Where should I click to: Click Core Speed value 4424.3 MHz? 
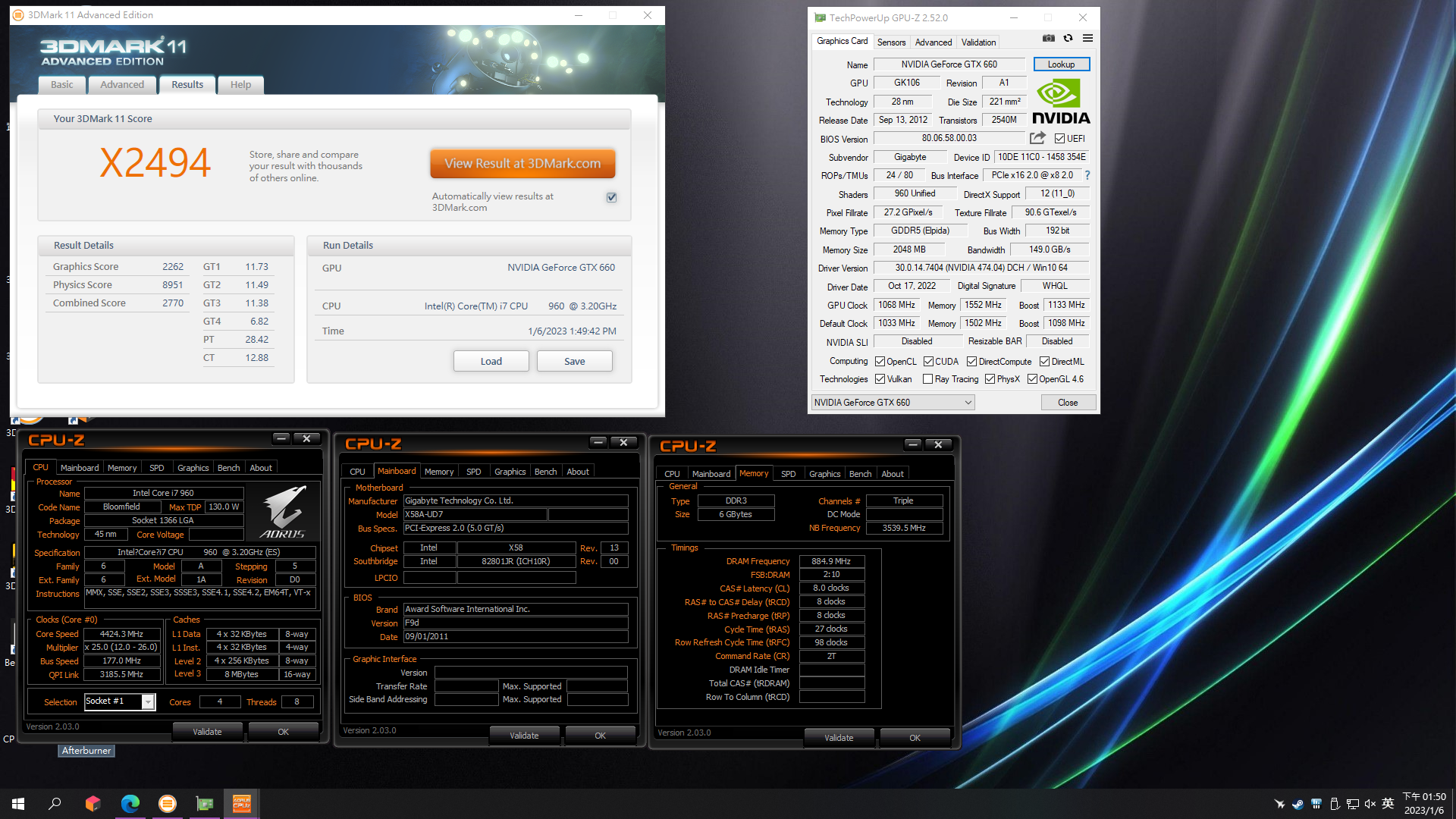click(x=122, y=634)
